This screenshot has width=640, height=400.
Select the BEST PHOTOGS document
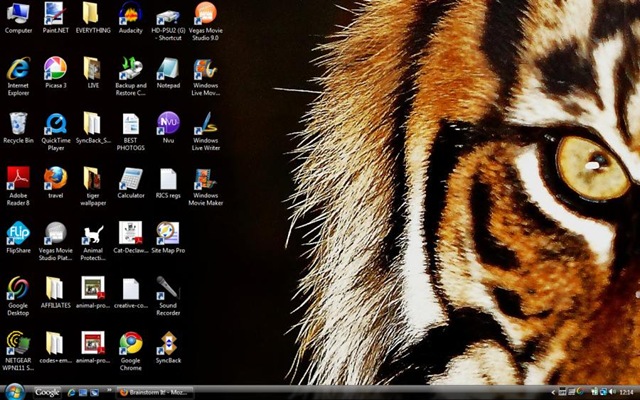(131, 131)
